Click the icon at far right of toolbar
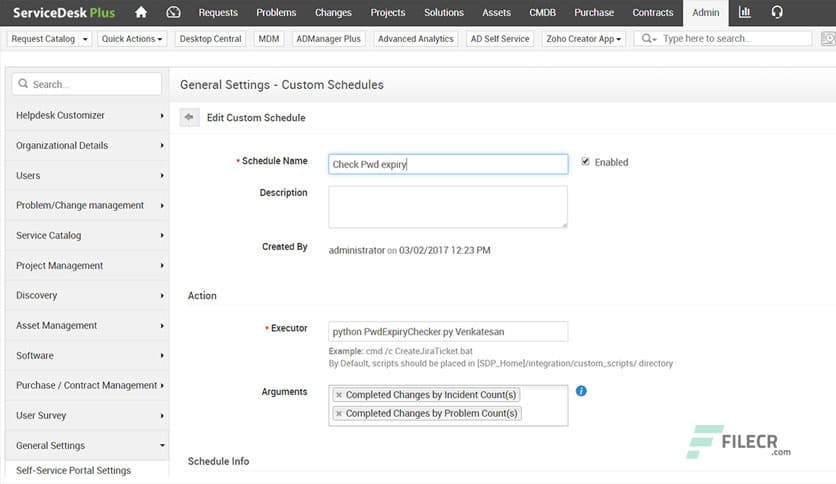 click(x=828, y=39)
